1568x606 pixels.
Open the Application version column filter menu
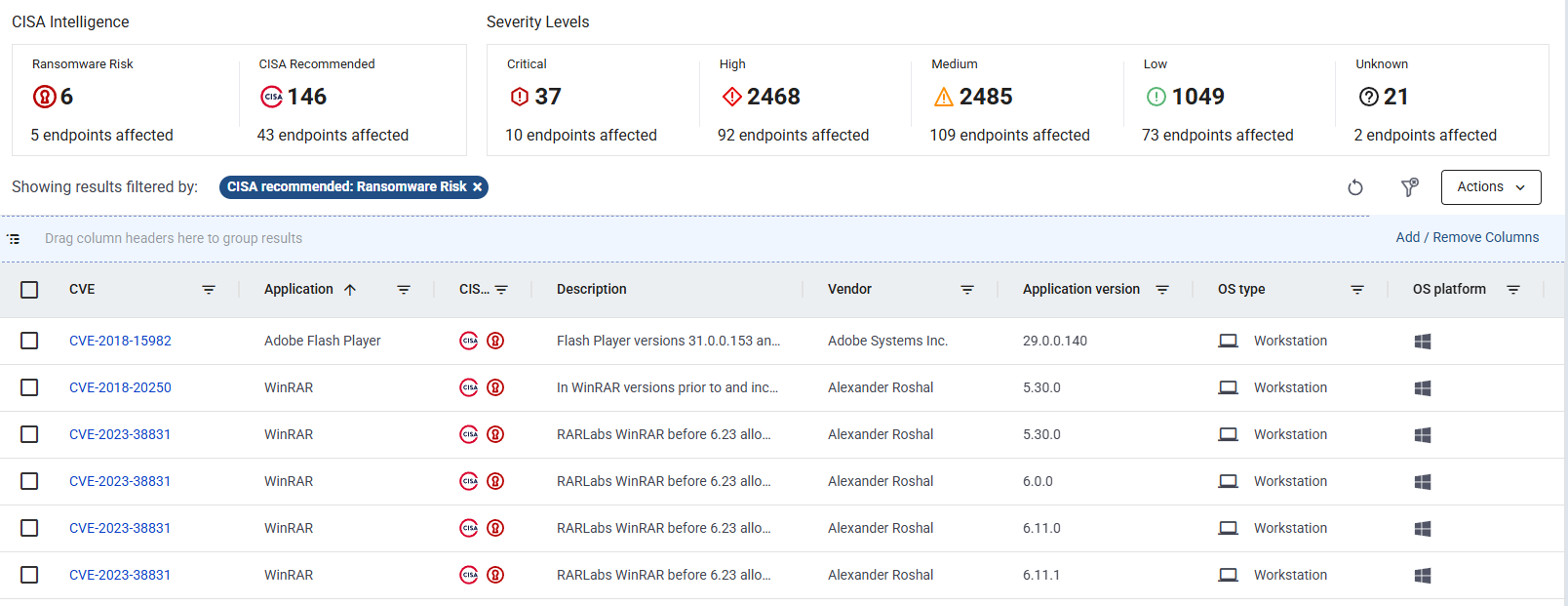coord(1162,290)
